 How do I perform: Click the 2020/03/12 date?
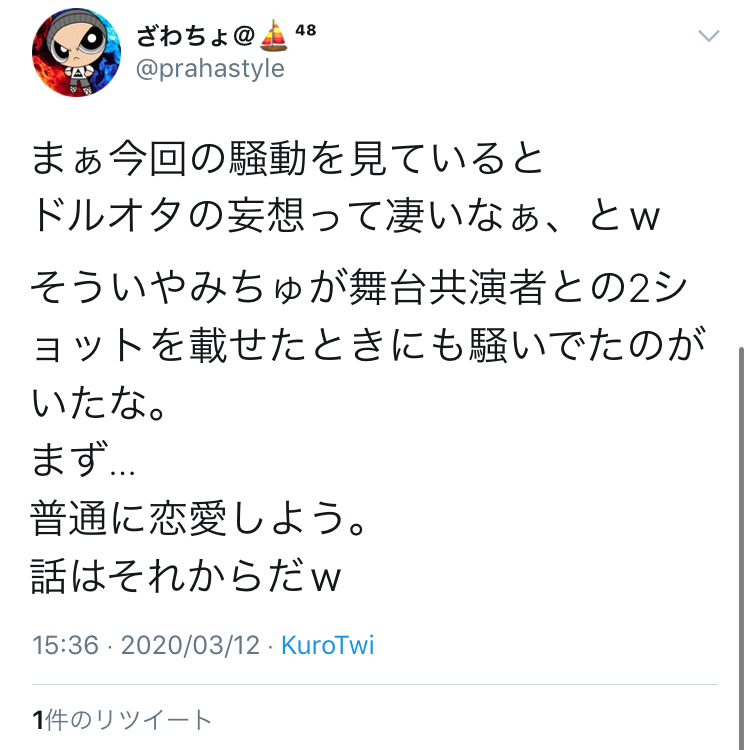[x=190, y=645]
